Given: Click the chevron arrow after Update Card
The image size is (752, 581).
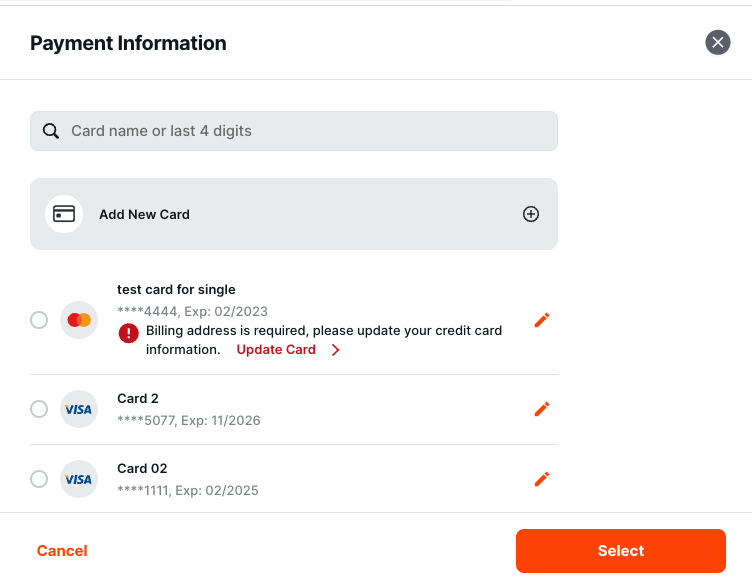Looking at the screenshot, I should click(x=335, y=350).
